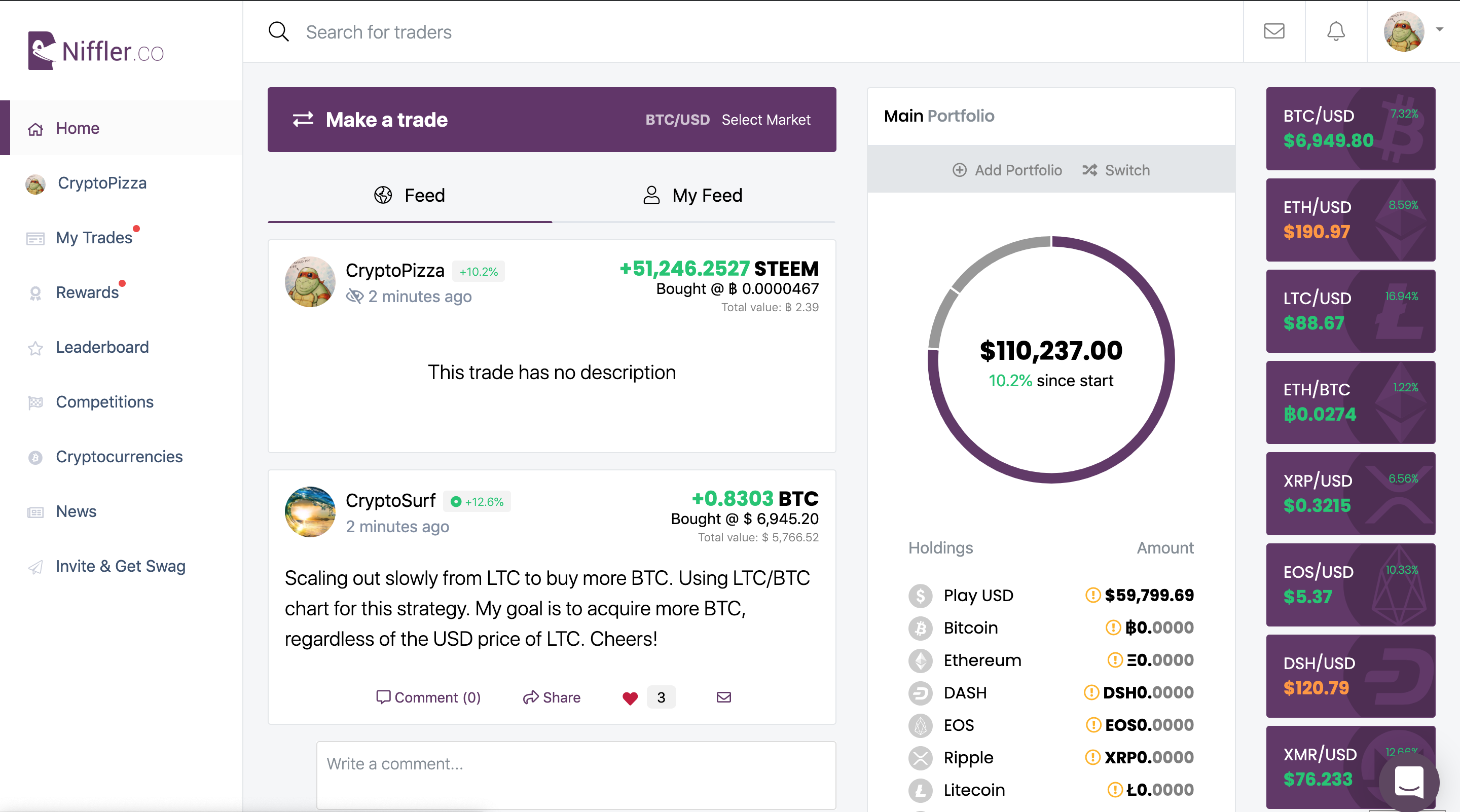The height and width of the screenshot is (812, 1460).
Task: Click the like count 3 badge
Action: 661,697
